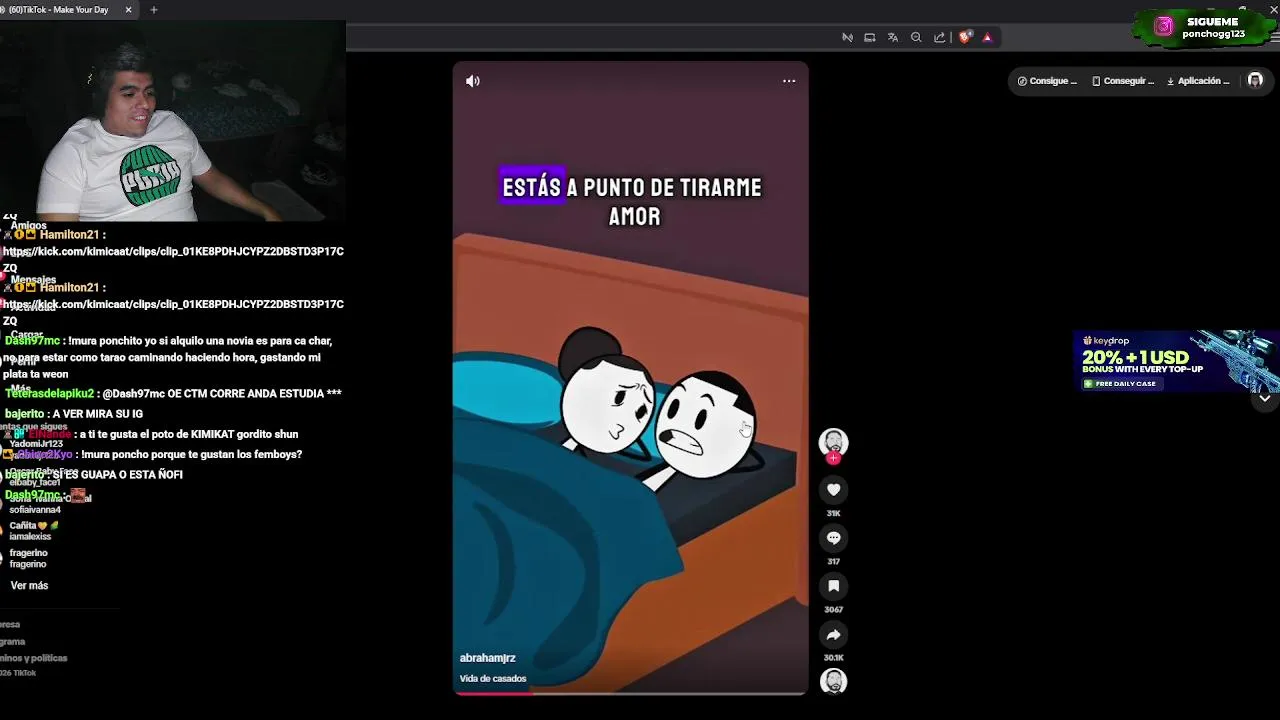The width and height of the screenshot is (1280, 720).
Task: Click 'Conseguir ...' phone app button
Action: 1122,81
